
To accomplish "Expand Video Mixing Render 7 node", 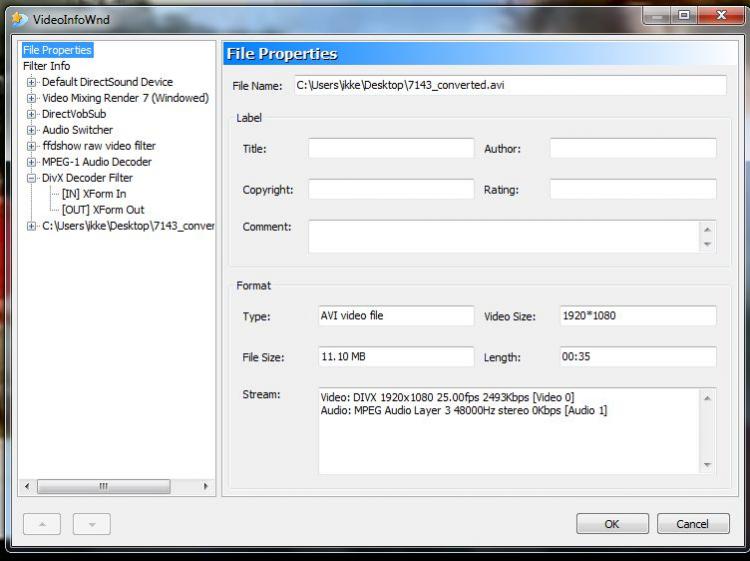I will pos(32,98).
